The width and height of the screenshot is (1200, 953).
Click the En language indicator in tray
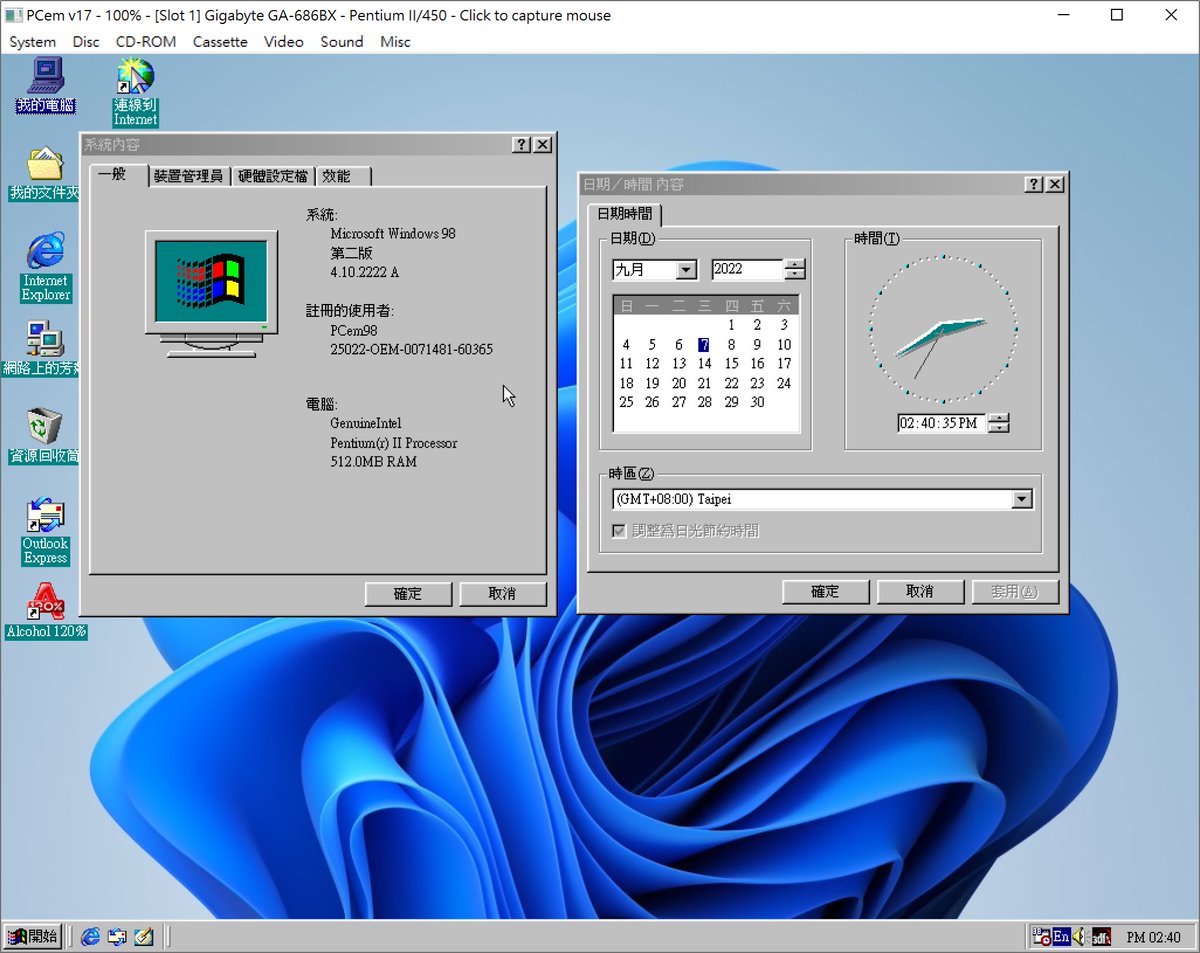click(1061, 937)
